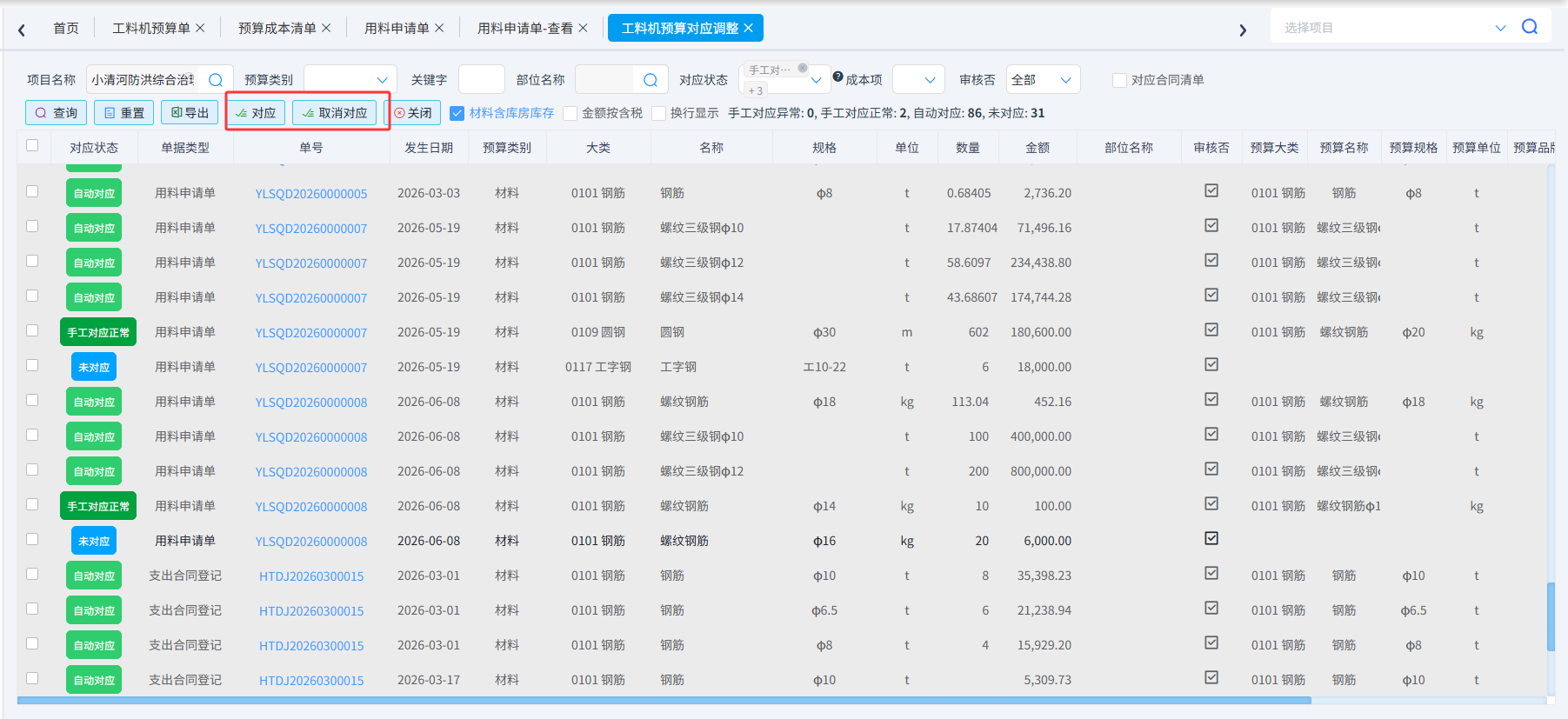Open the 首页 tab
This screenshot has width=1568, height=719.
pos(66,28)
